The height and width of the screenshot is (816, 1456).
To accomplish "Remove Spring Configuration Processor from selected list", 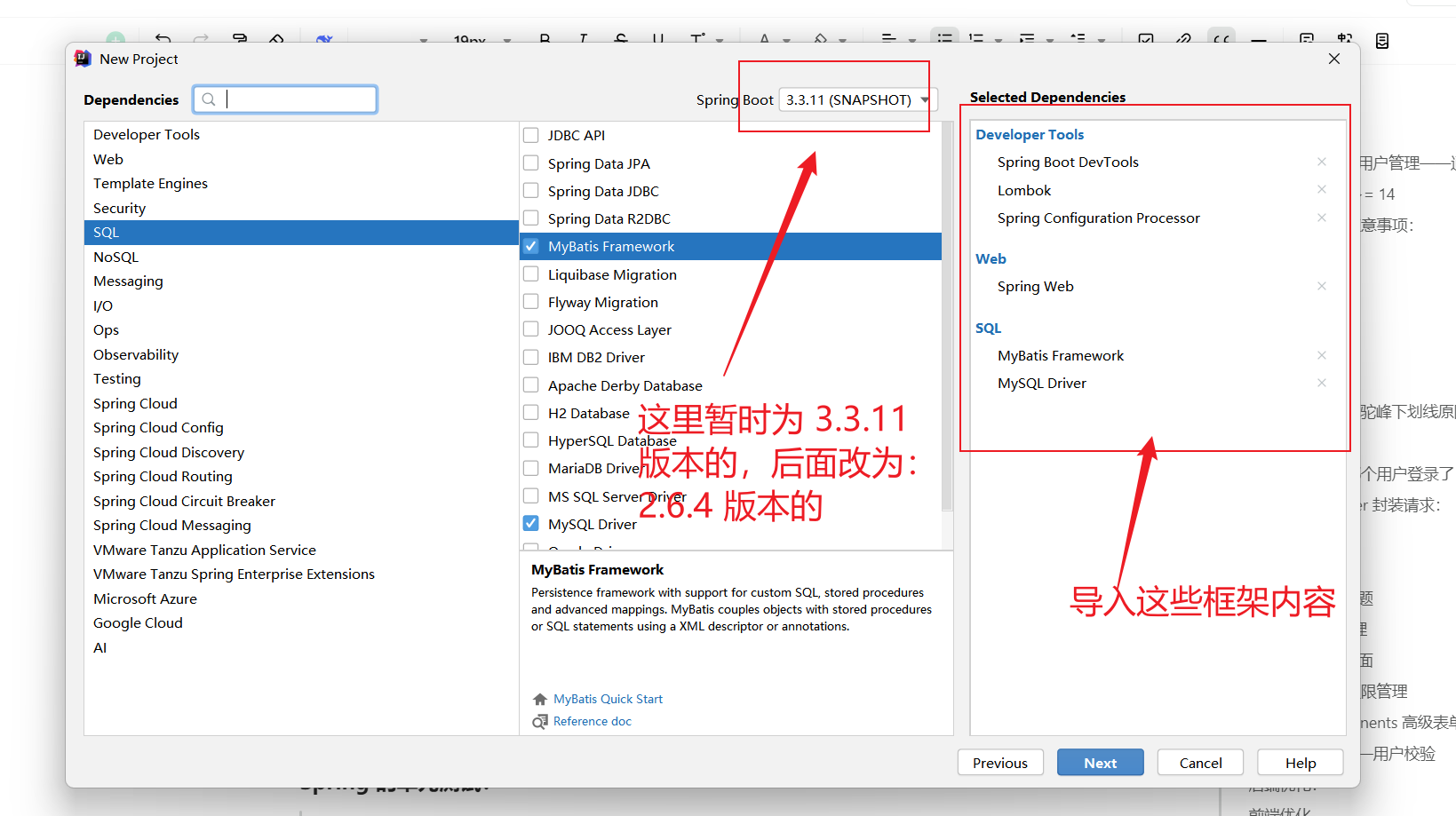I will point(1322,218).
